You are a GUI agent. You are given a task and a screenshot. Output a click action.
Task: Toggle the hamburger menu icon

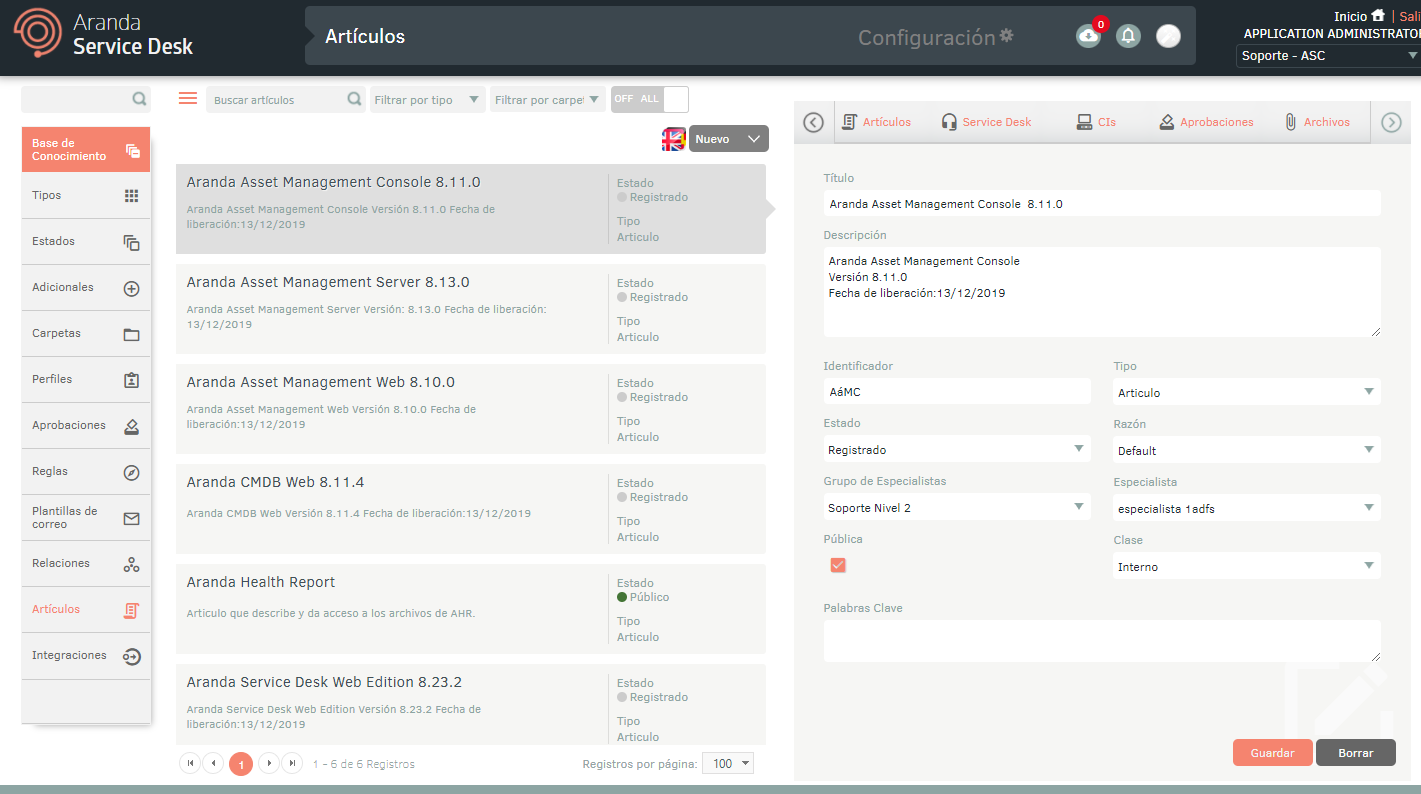(x=188, y=98)
